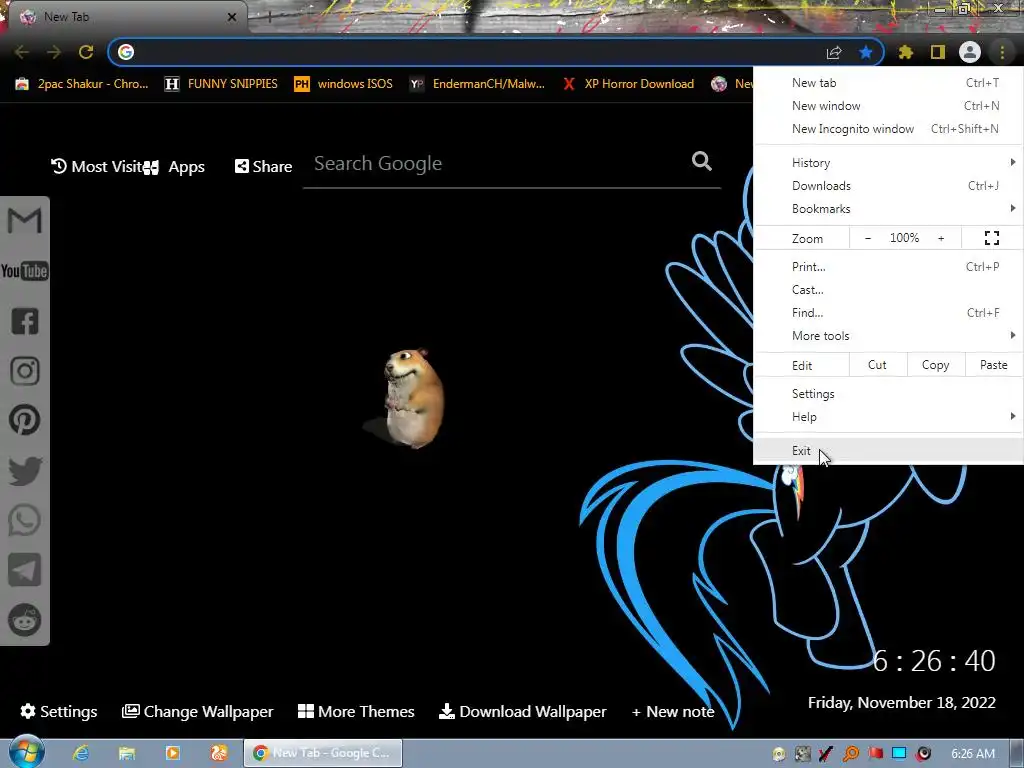Image resolution: width=1024 pixels, height=768 pixels.
Task: Open EndermanCH/Malw... bookmark
Action: (477, 84)
